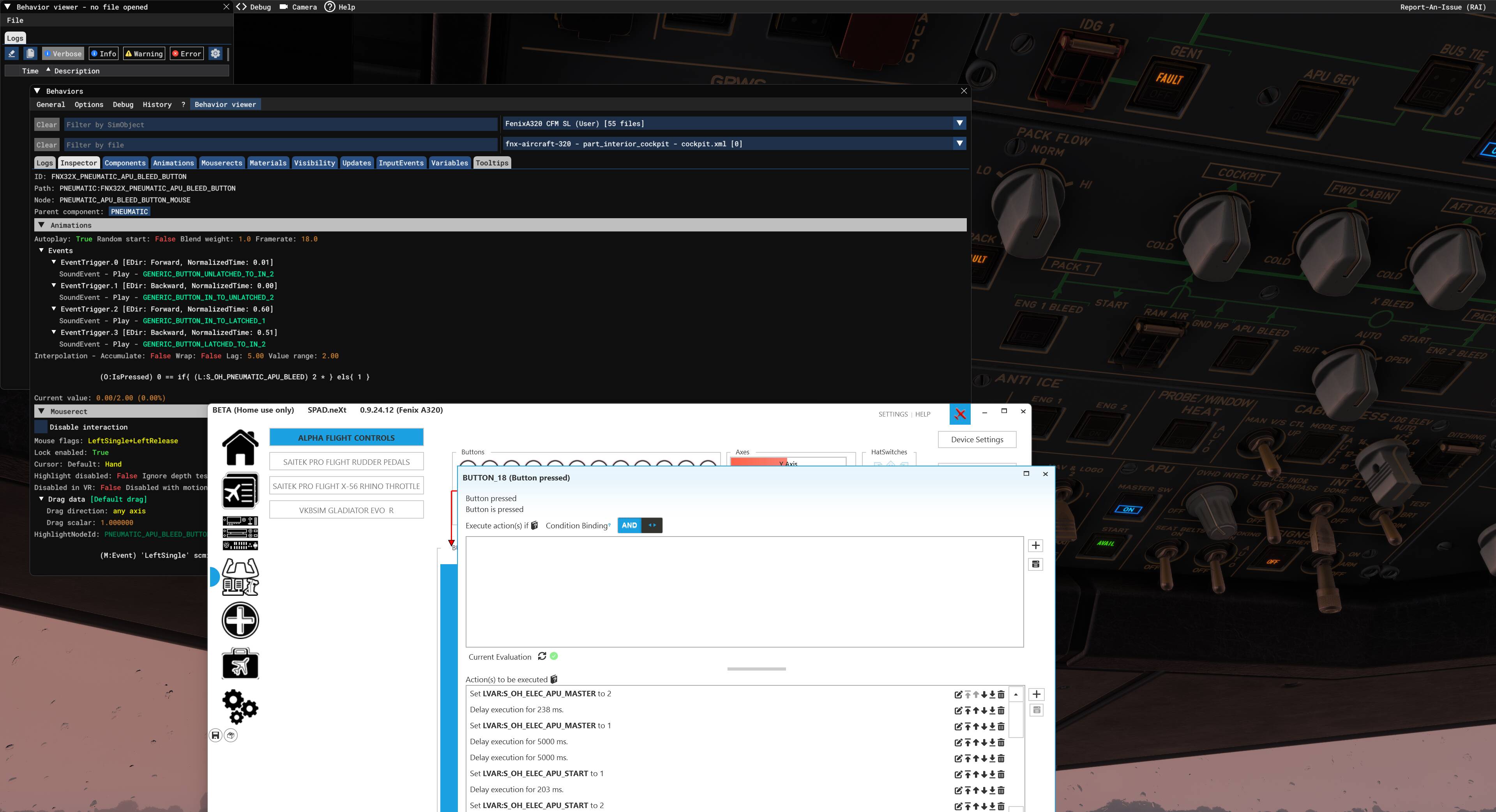Toggle Verbose log filter
1496x812 pixels.
coord(63,53)
